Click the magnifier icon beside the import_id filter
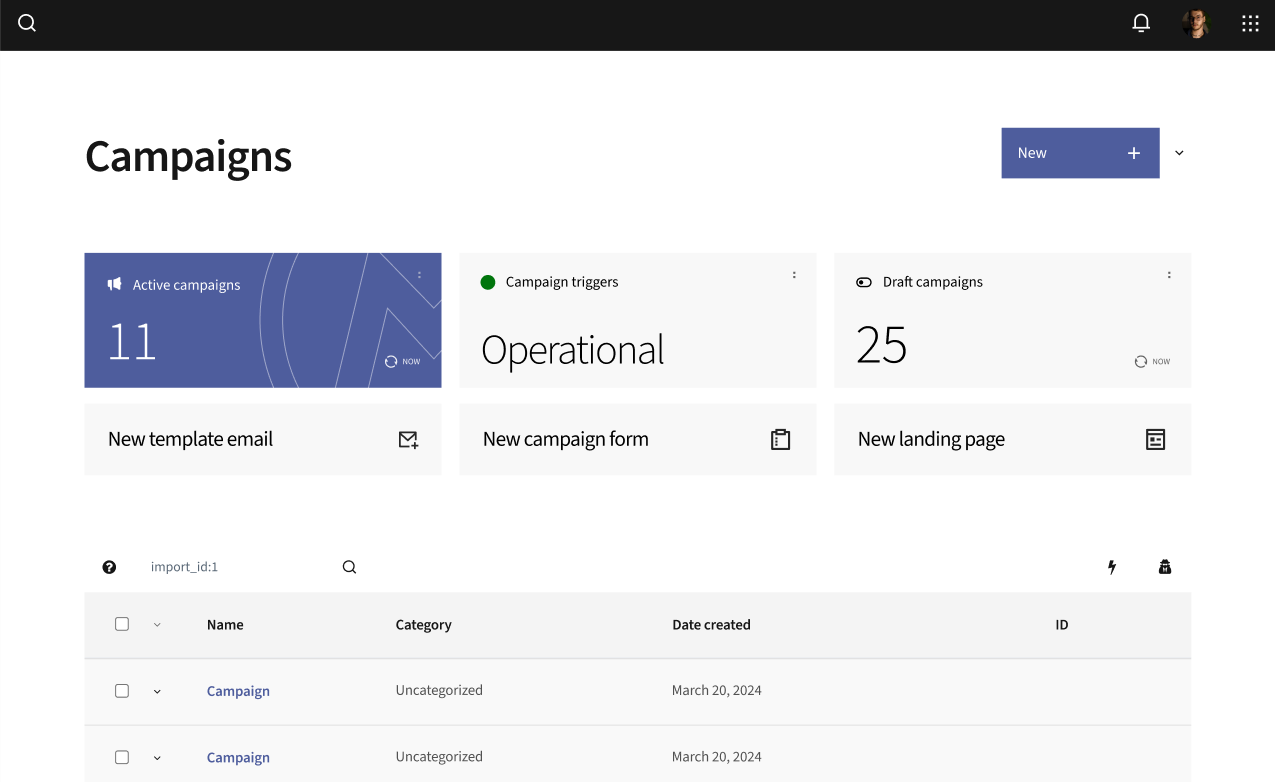The image size is (1275, 782). point(349,567)
